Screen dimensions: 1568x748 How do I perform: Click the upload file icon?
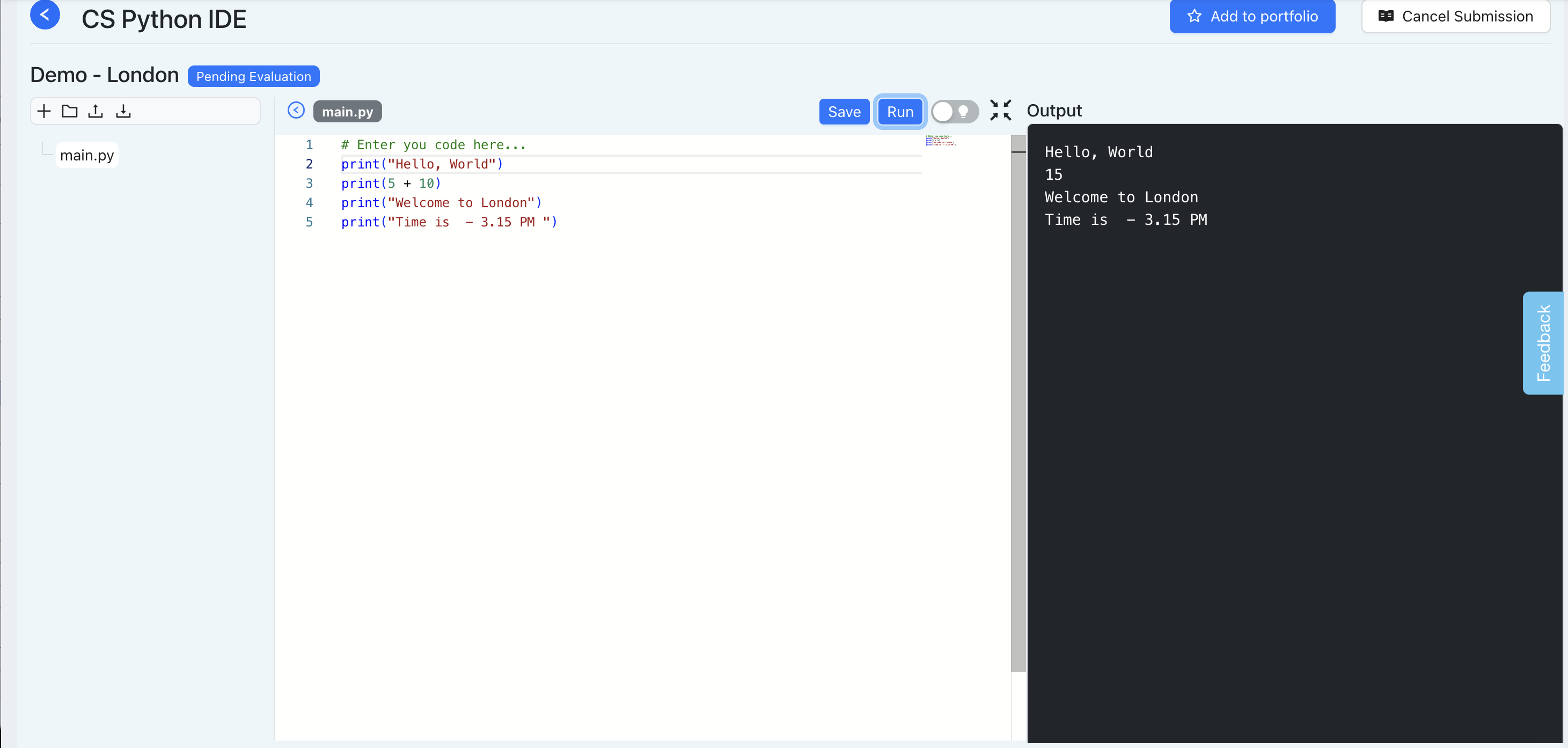[x=96, y=111]
